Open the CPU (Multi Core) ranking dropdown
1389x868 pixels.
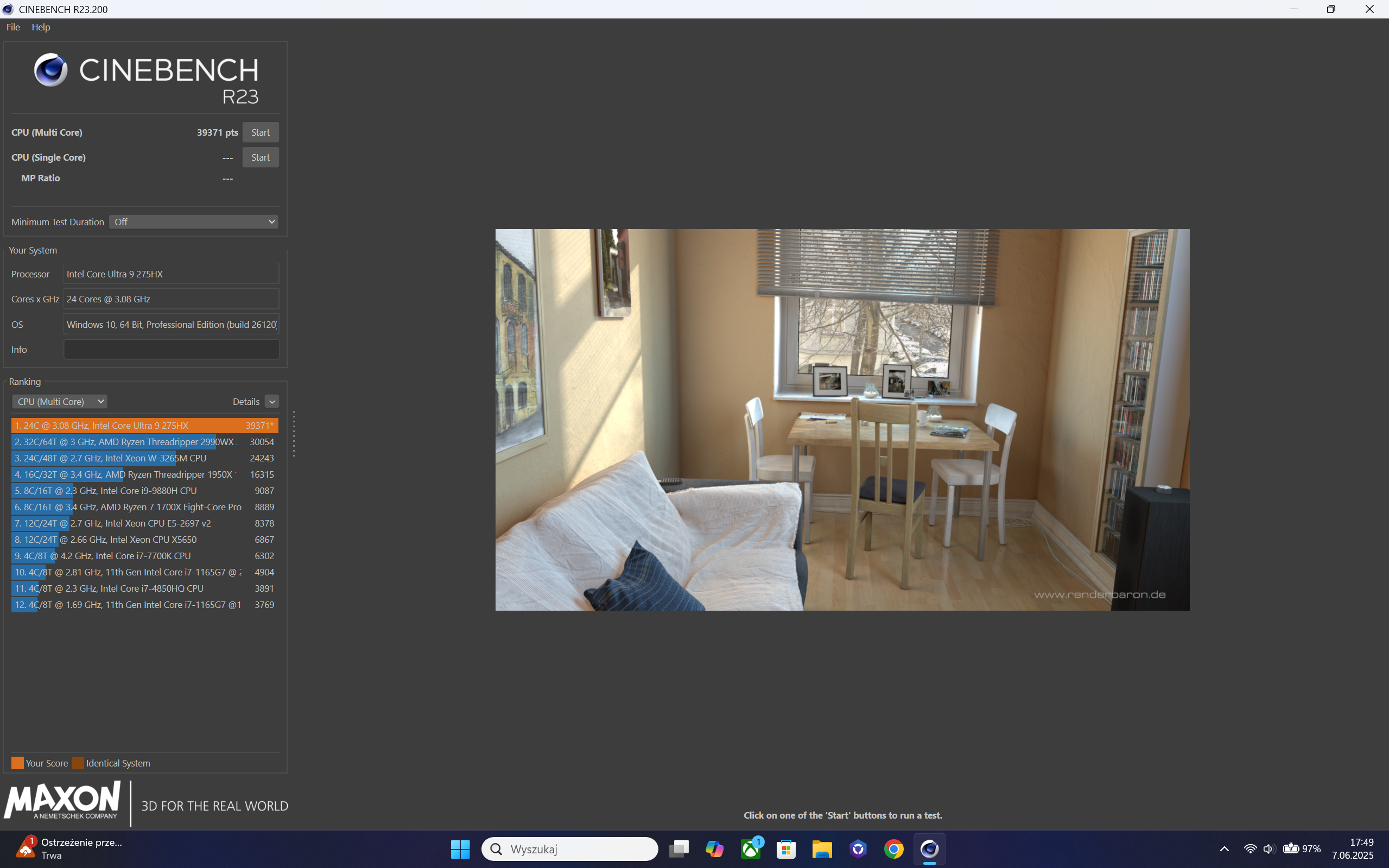pos(60,401)
